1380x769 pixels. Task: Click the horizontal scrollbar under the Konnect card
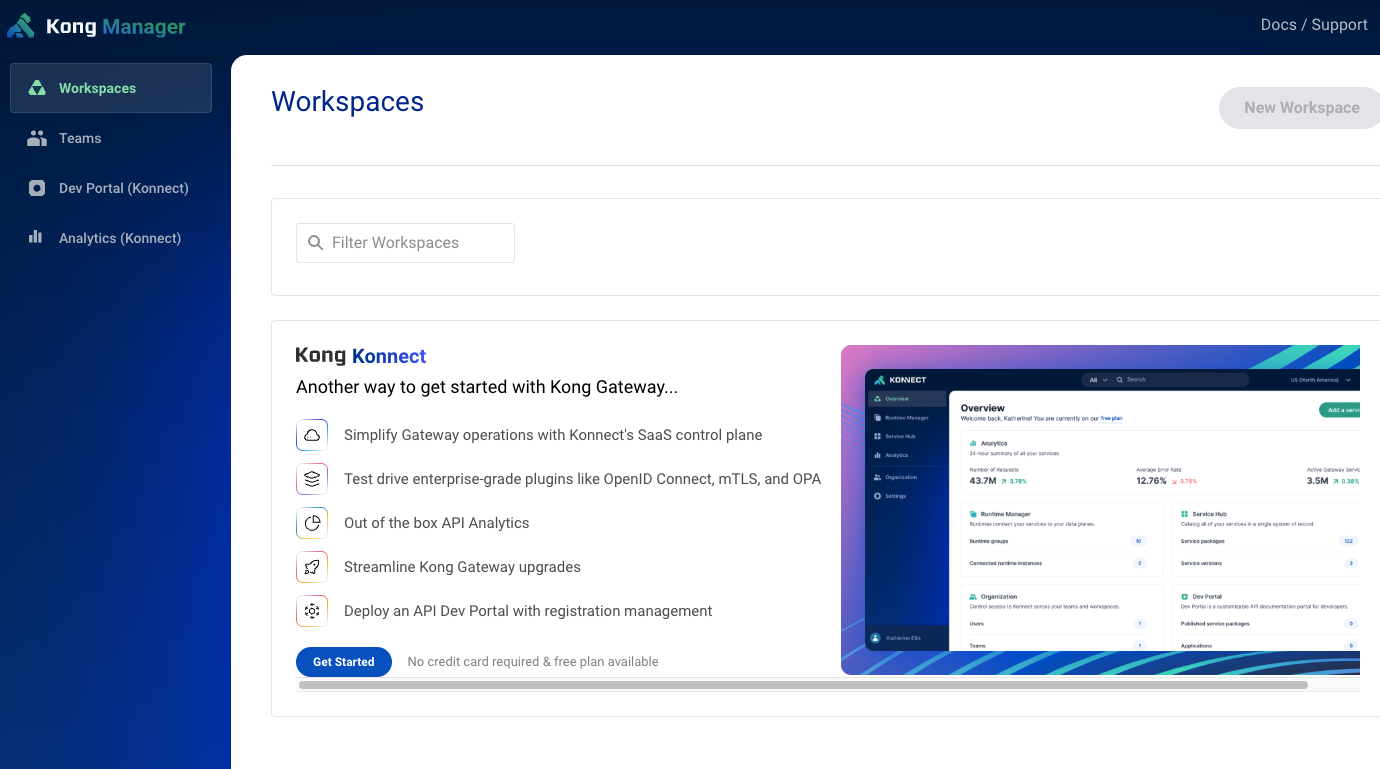pyautogui.click(x=803, y=685)
